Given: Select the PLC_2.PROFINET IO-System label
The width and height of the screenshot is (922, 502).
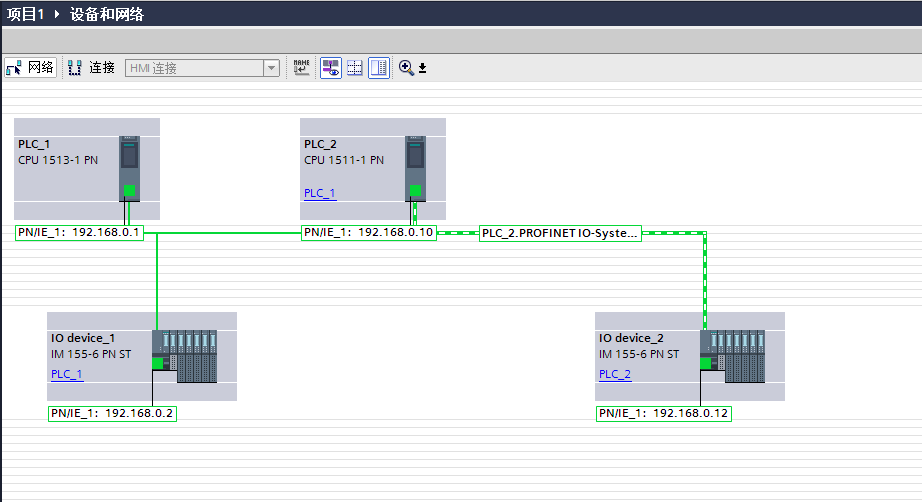Looking at the screenshot, I should tap(559, 233).
